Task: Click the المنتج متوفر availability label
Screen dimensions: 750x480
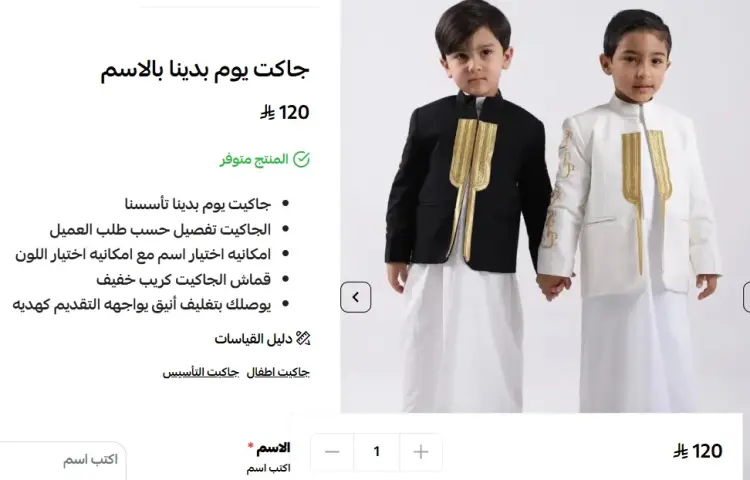Action: coord(254,159)
